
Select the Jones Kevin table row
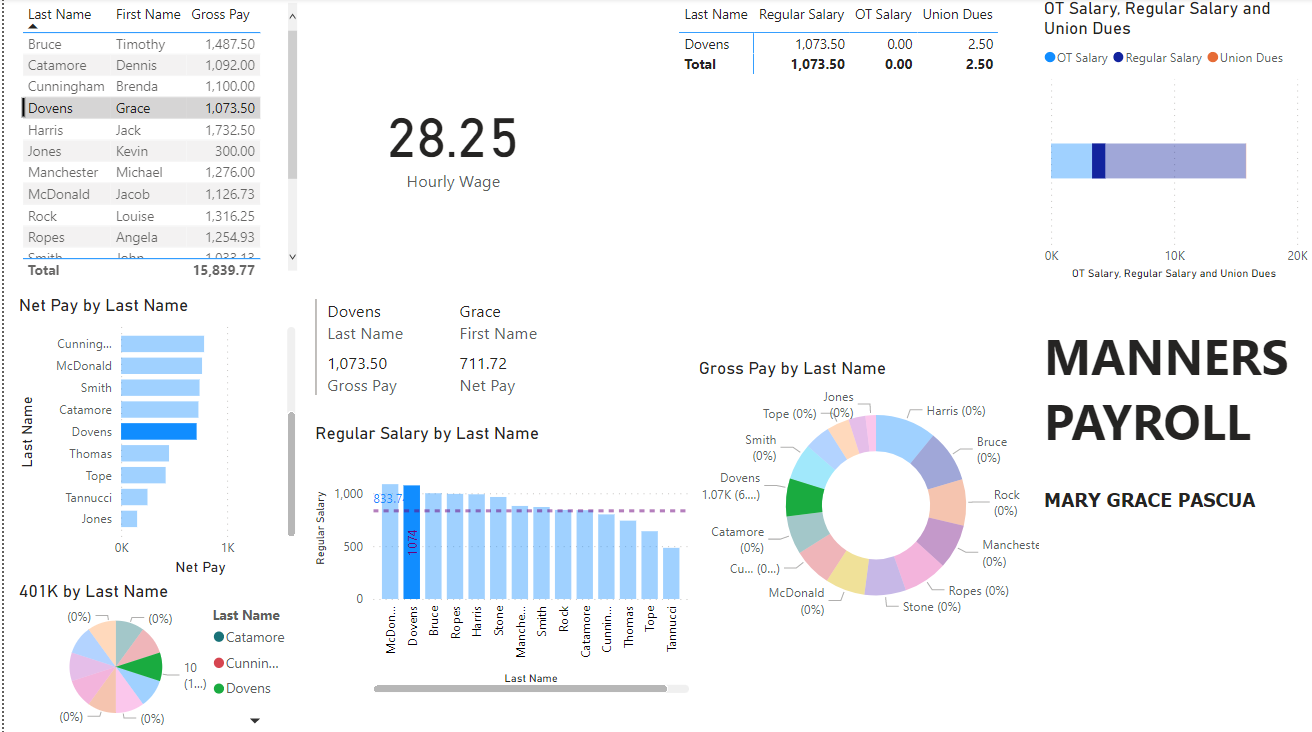click(x=141, y=151)
